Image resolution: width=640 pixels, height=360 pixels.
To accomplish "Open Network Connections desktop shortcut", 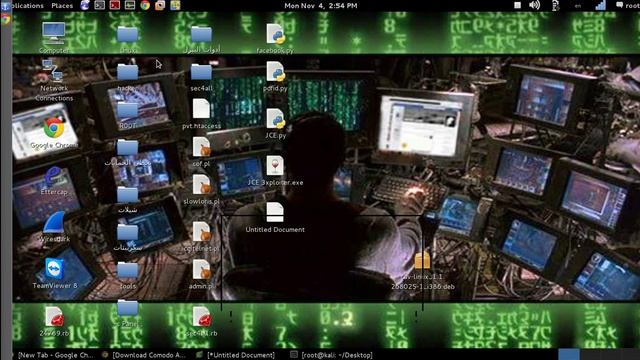I will click(x=53, y=70).
